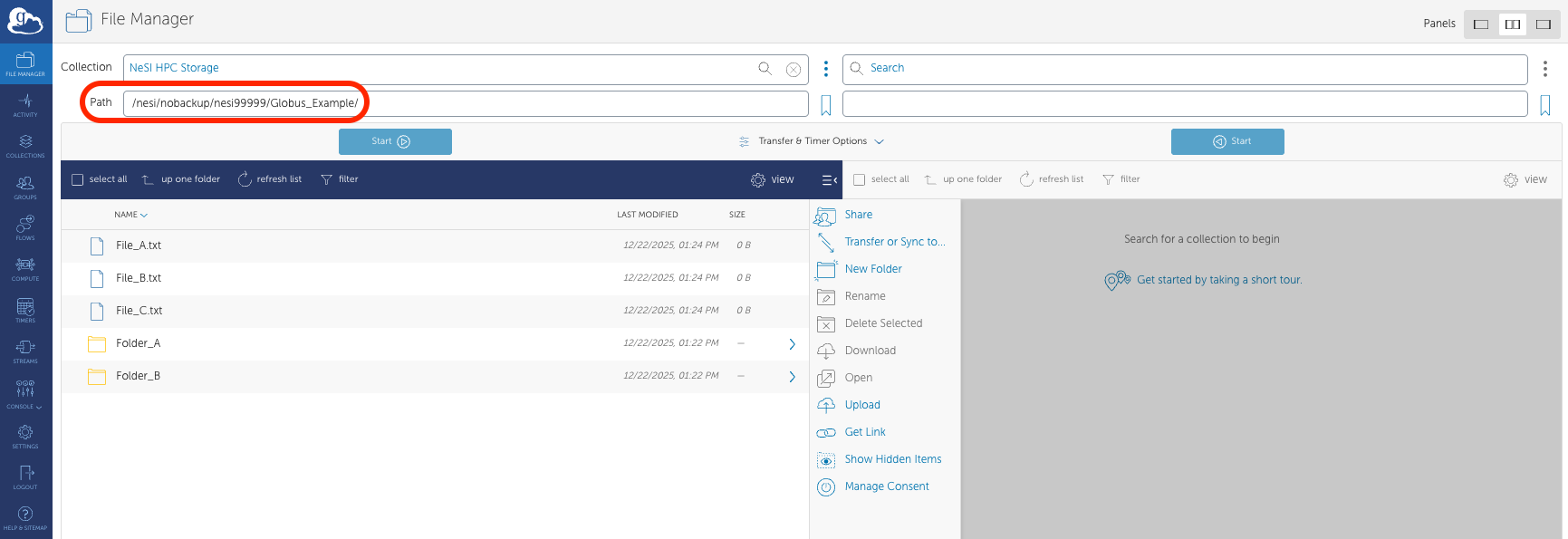This screenshot has width=1568, height=539.
Task: Expand Folder_A with its chevron
Action: point(792,344)
